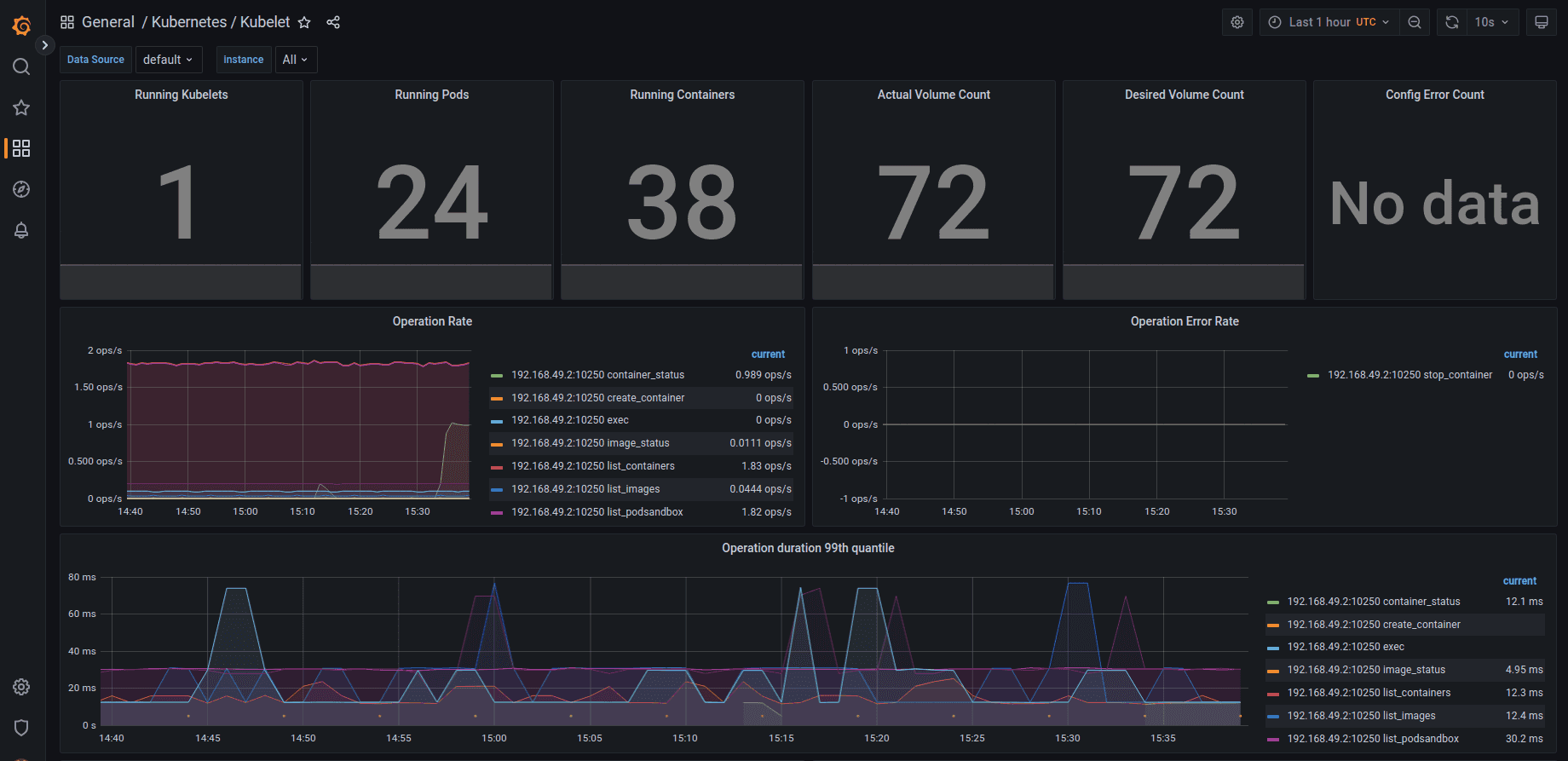Toggle list_images series in duration legend

1361,716
